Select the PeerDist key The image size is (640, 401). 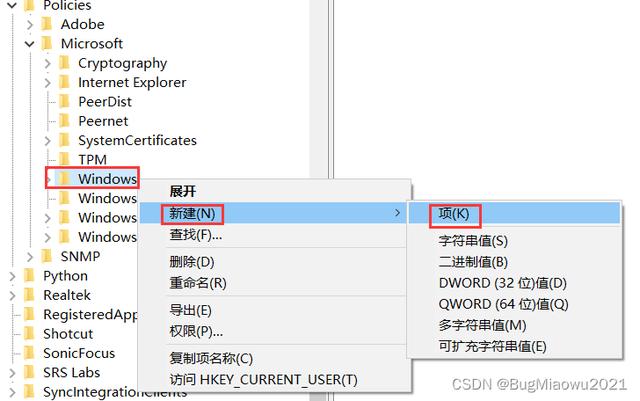coord(105,102)
